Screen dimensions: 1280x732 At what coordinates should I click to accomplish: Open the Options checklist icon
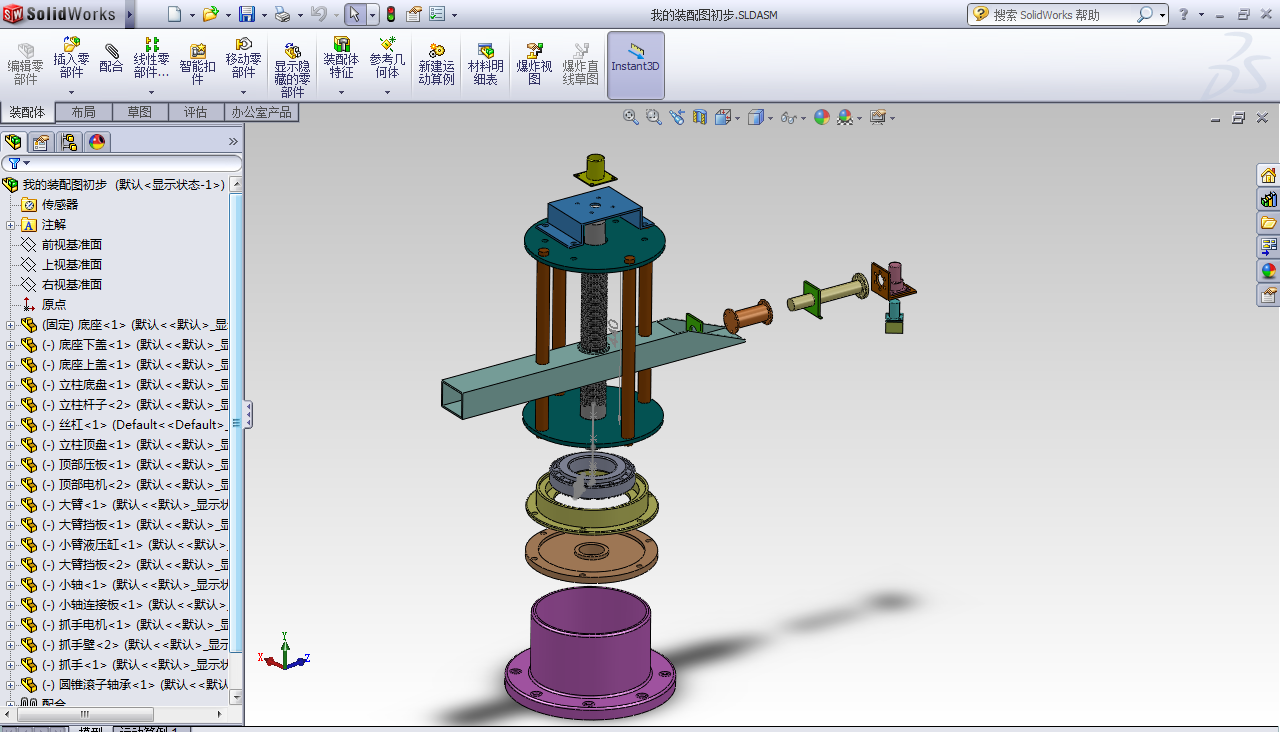click(x=437, y=14)
